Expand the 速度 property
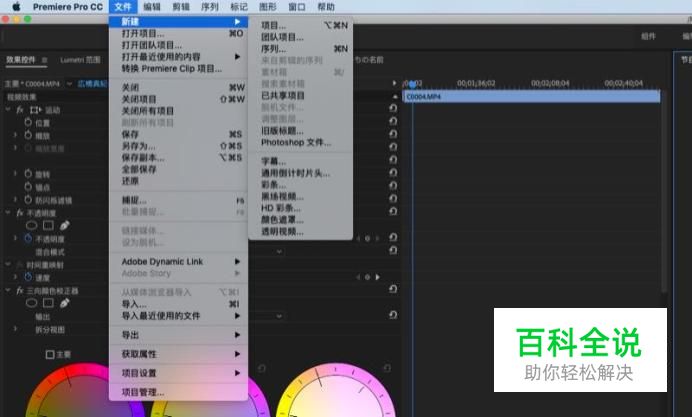 click(x=15, y=277)
